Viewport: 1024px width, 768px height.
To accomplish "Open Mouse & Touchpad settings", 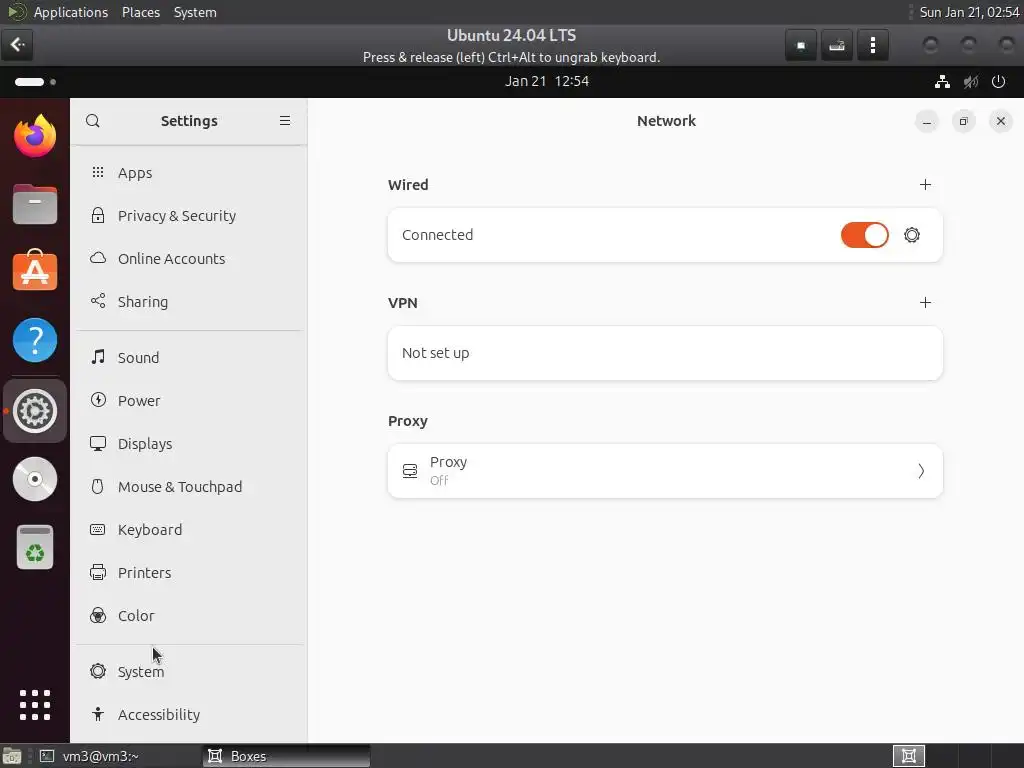I will click(x=189, y=487).
